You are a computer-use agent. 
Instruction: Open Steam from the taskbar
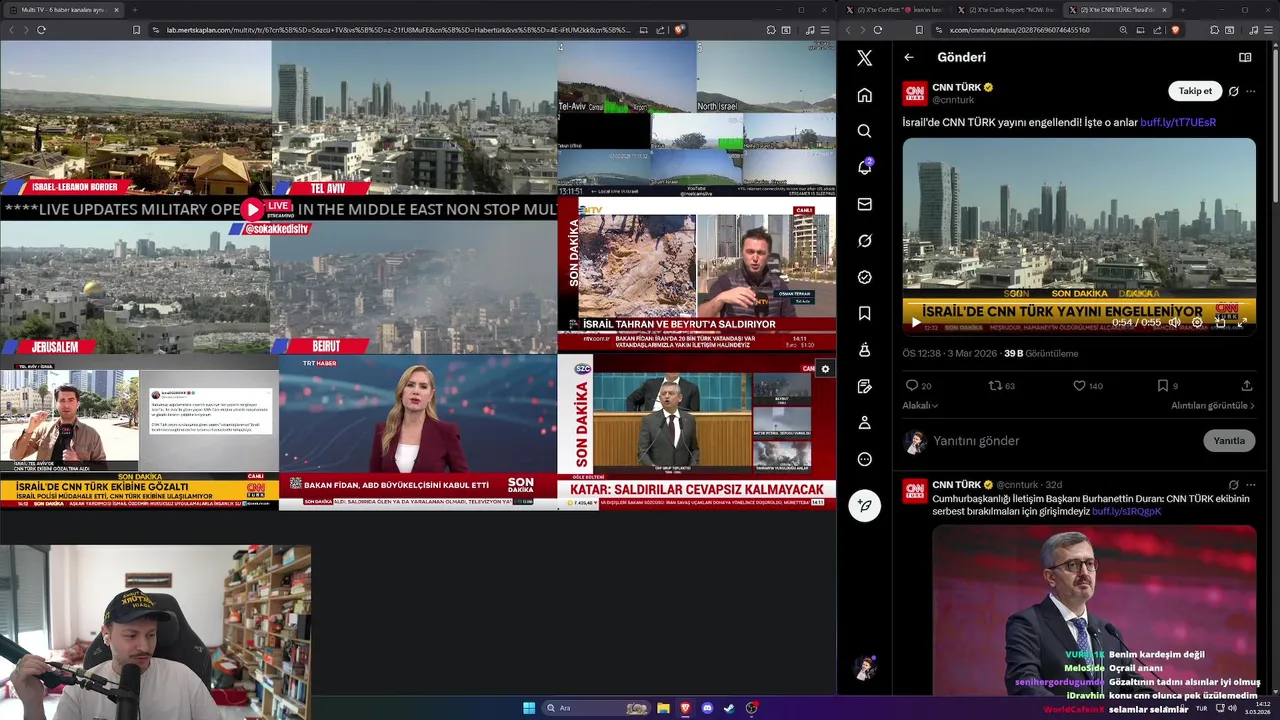point(729,708)
